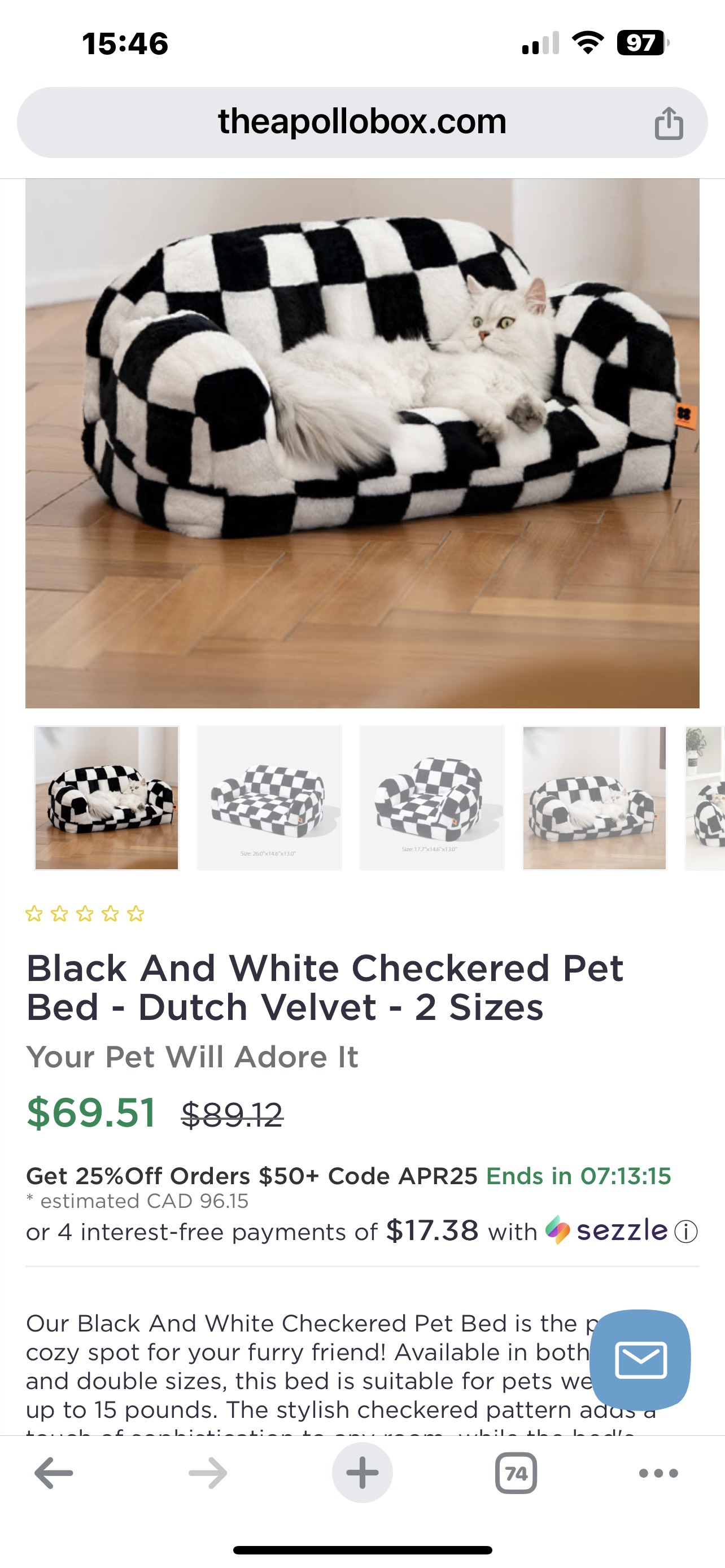The height and width of the screenshot is (1568, 725).
Task: Select the third thumbnail showing 17.7" size
Action: 431,798
